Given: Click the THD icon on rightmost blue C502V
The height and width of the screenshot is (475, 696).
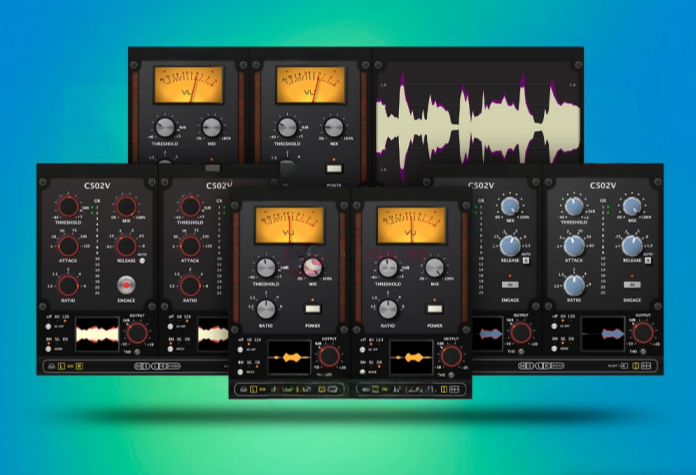Looking at the screenshot, I should [643, 352].
